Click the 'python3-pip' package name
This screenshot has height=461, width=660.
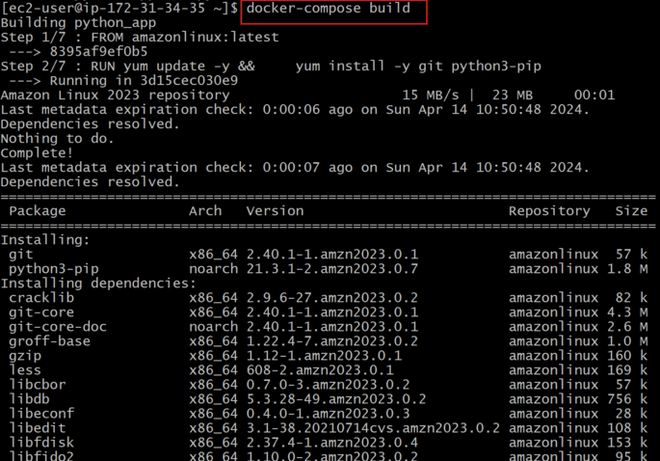(x=54, y=269)
